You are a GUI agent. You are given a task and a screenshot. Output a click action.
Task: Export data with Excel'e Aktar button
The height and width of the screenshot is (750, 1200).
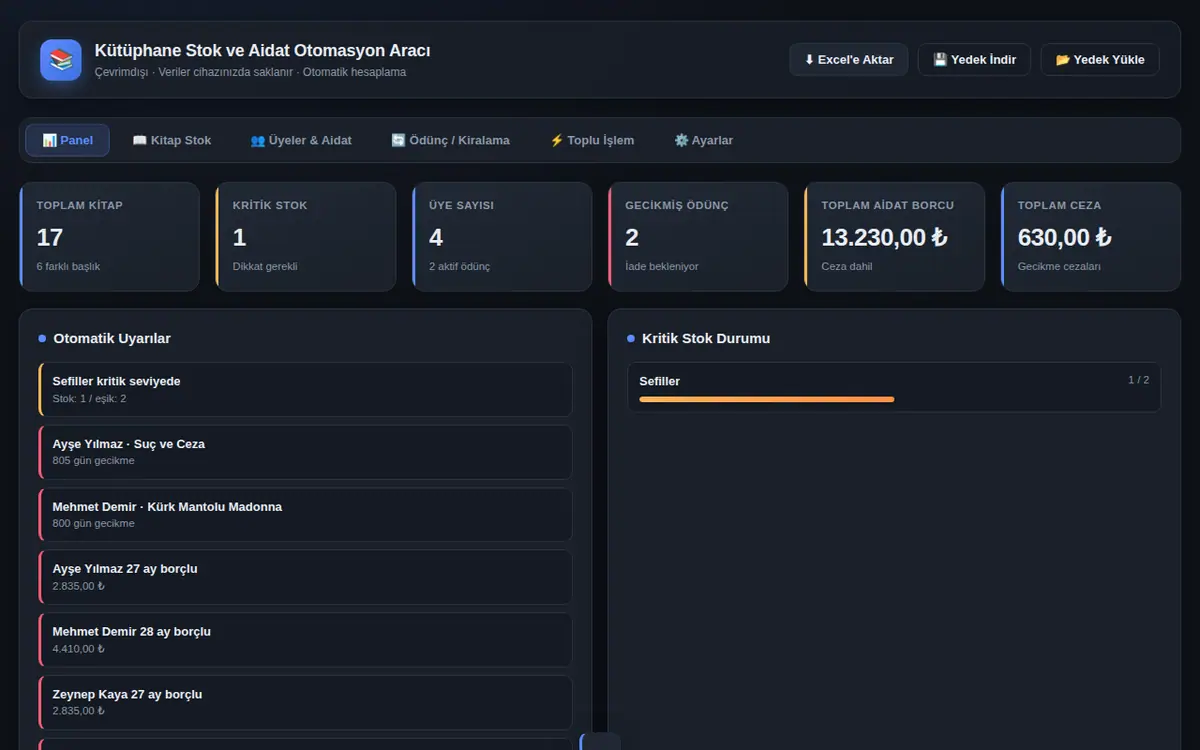(849, 60)
